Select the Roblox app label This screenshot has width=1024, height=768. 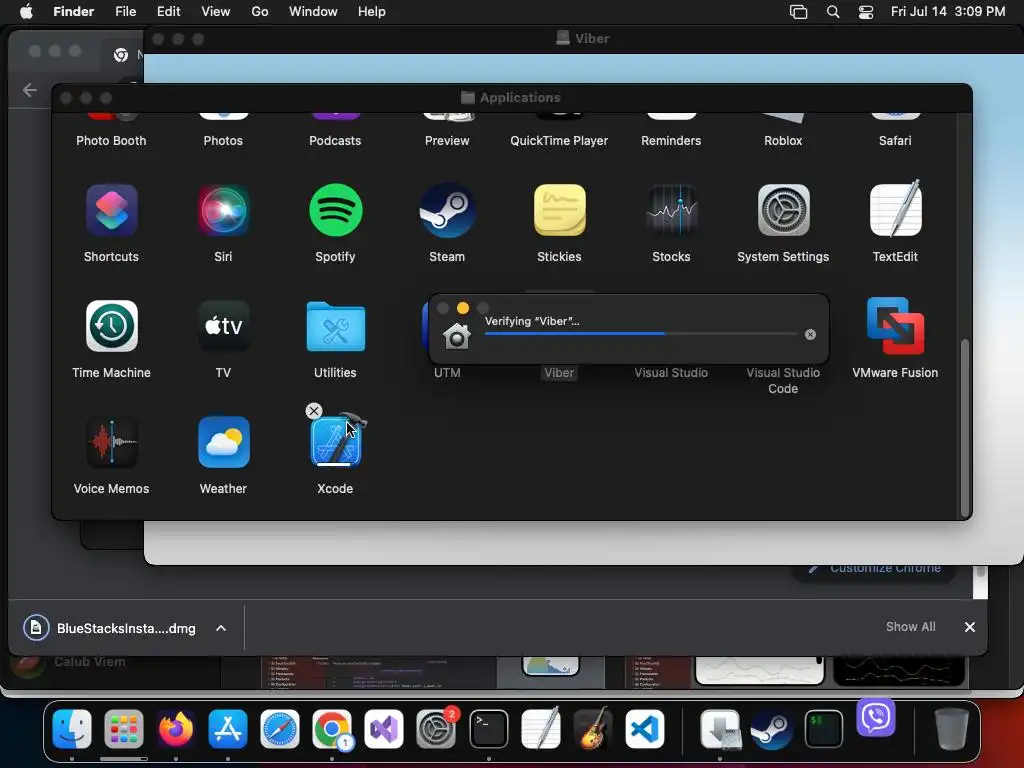783,140
